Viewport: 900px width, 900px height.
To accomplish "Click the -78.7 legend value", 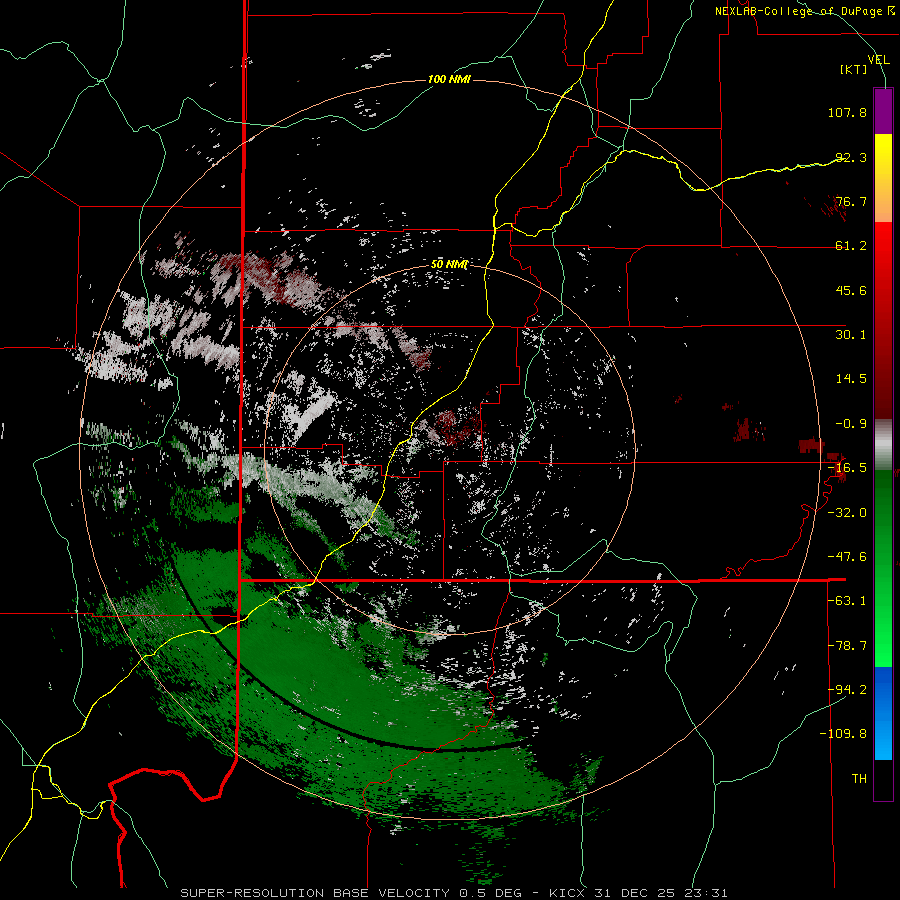I will point(847,646).
